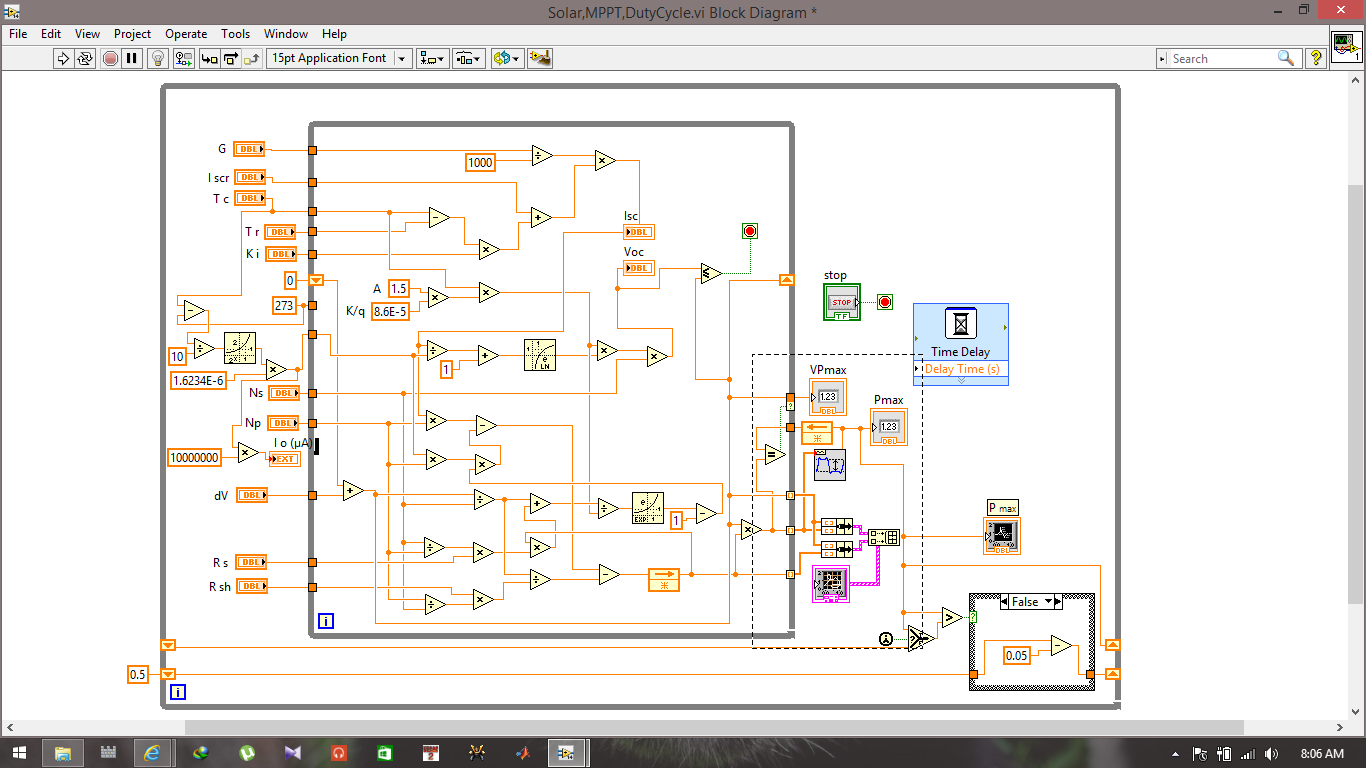Click the Pause toolbar button
The height and width of the screenshot is (768, 1366).
point(132,58)
